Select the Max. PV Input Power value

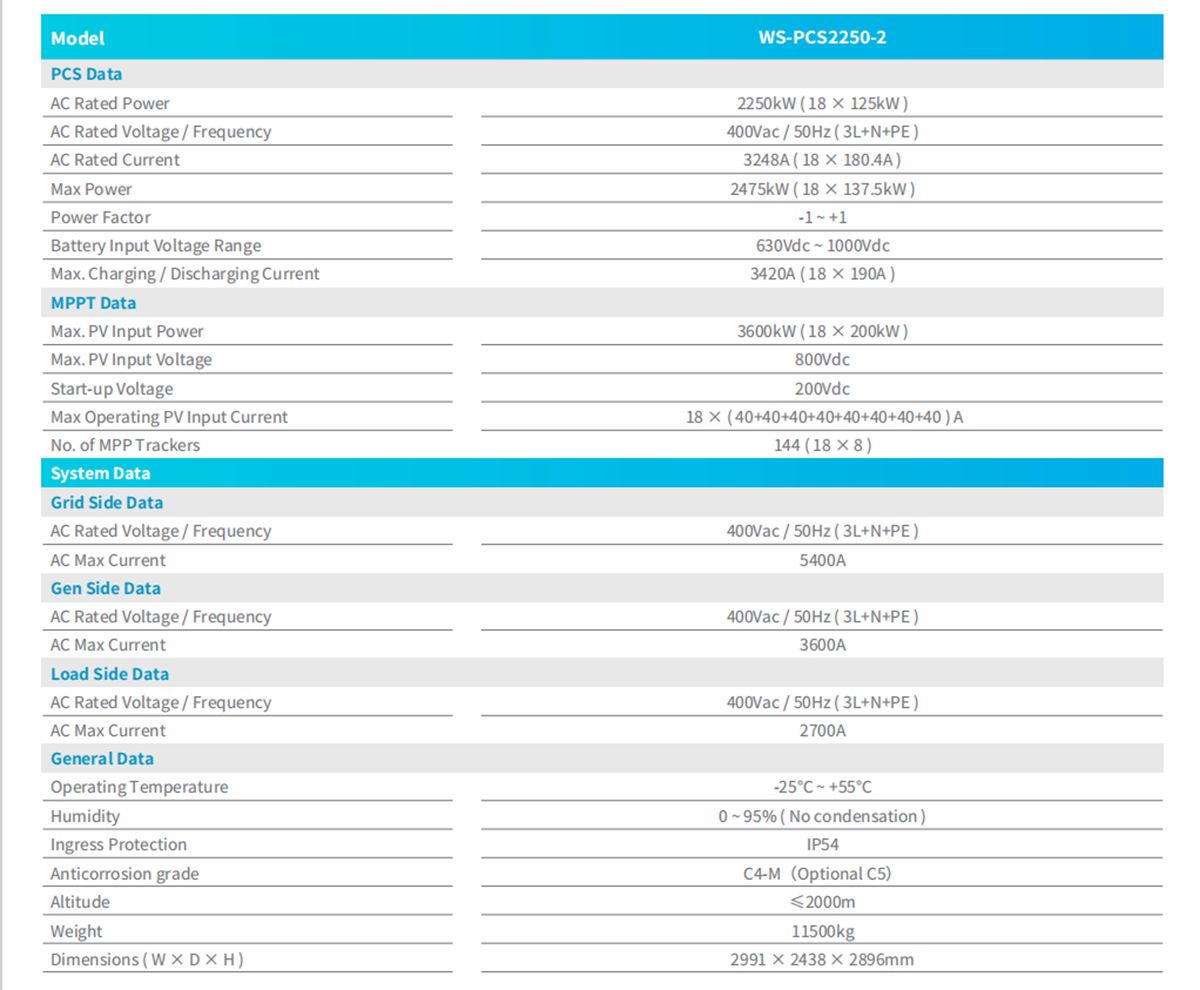(x=822, y=331)
